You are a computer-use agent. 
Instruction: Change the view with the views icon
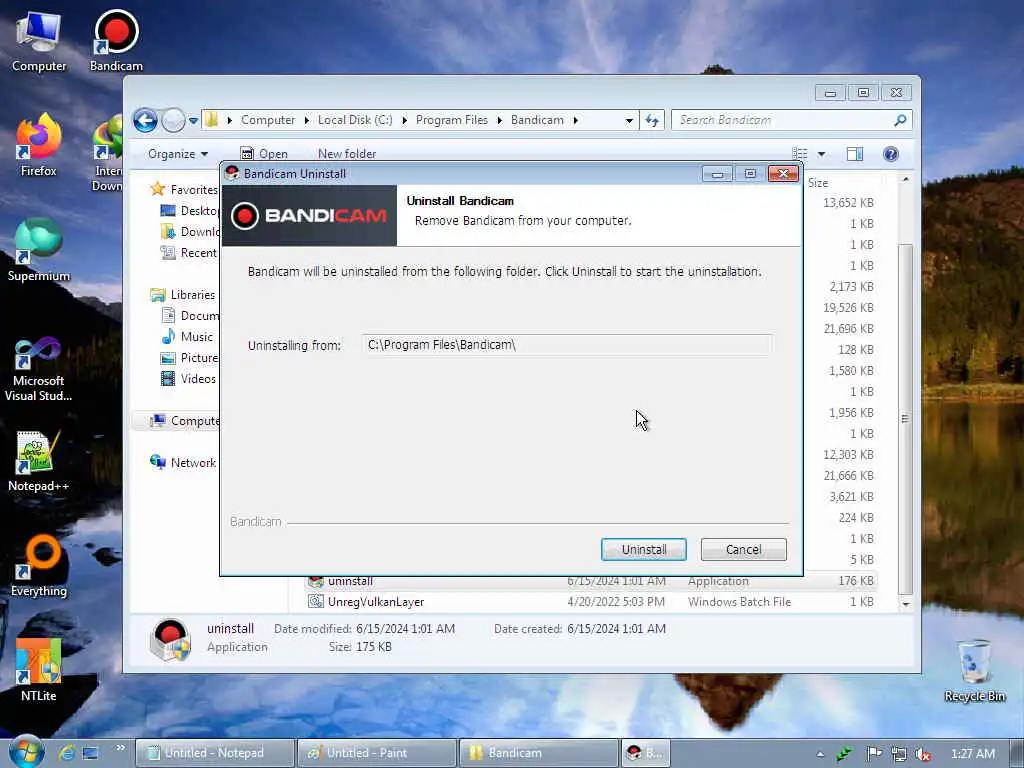click(x=800, y=154)
